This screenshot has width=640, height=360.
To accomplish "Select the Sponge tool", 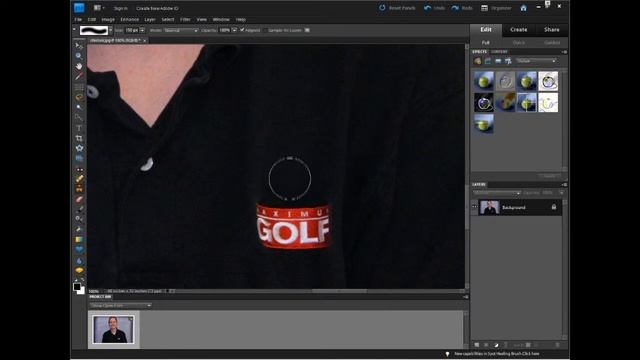I will 79,270.
